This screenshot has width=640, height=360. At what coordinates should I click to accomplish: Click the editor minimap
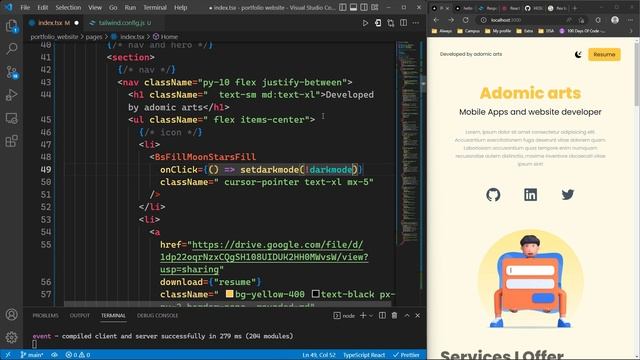[x=407, y=143]
